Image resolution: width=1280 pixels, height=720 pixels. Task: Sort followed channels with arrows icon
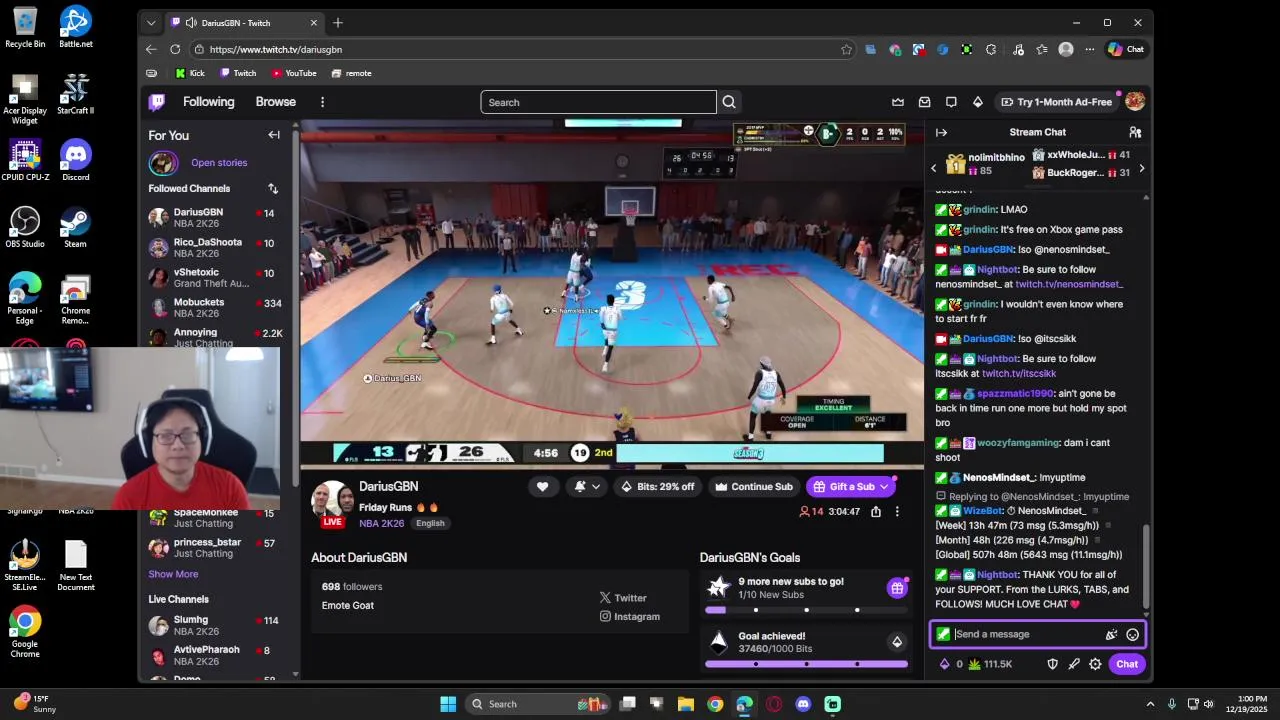tap(273, 188)
